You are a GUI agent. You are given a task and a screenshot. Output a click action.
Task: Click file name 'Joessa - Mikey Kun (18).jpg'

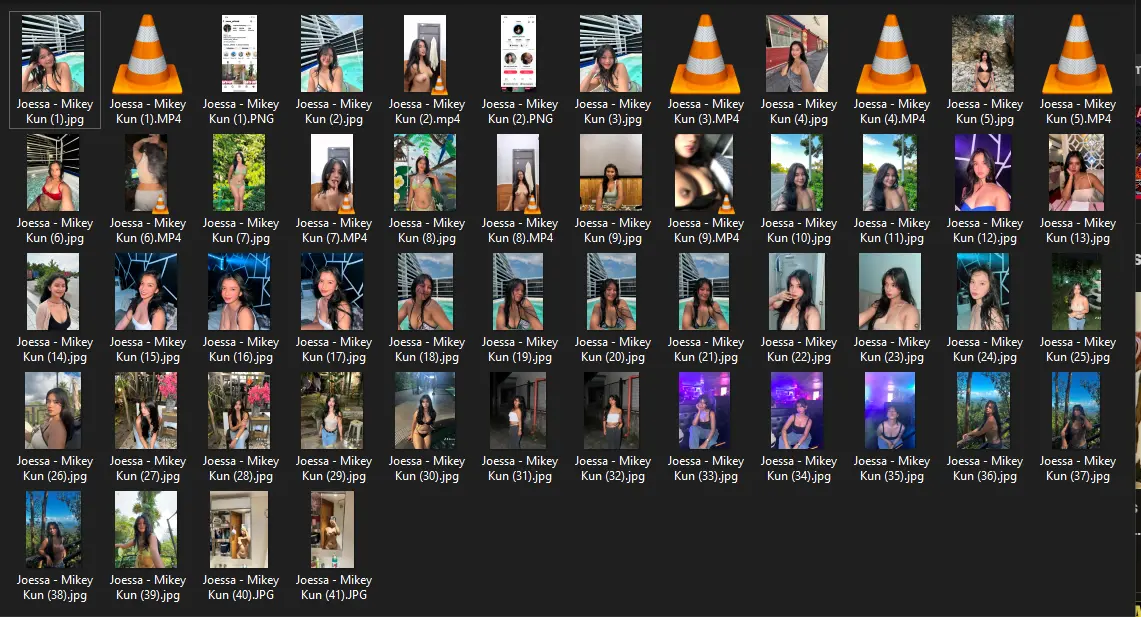(427, 349)
